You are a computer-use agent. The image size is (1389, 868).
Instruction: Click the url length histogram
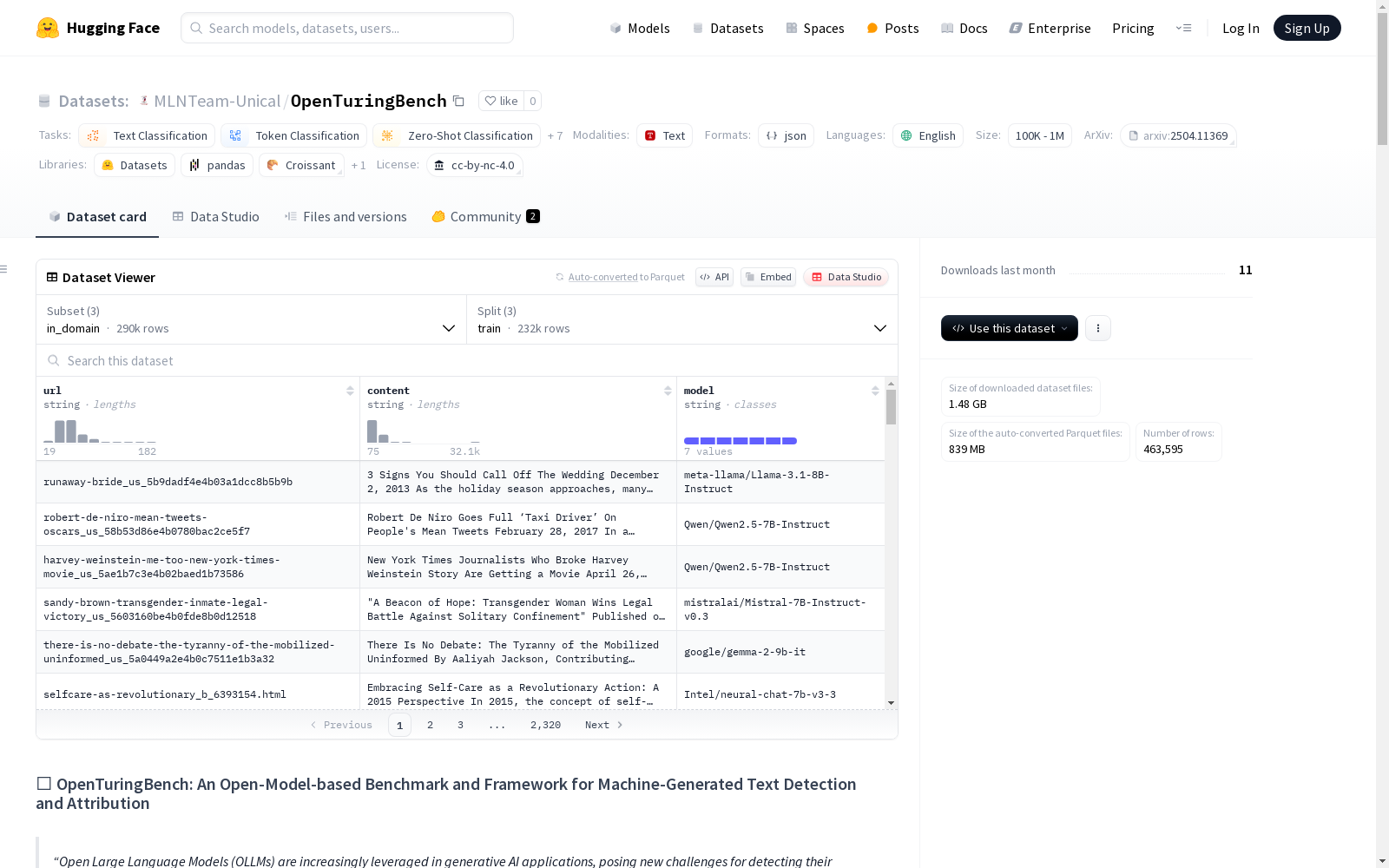click(100, 431)
